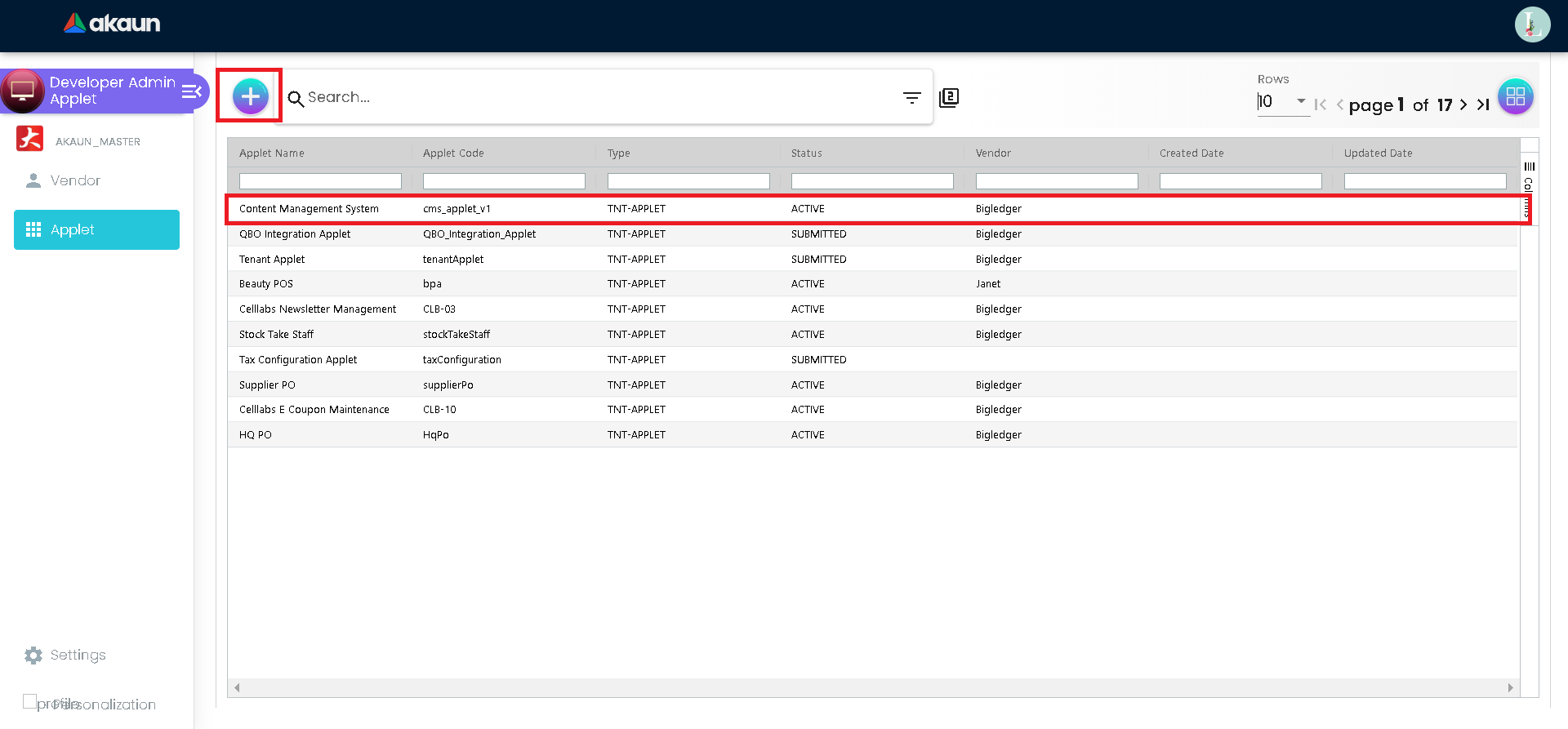Open the filter options icon in search bar
1568x729 pixels.
click(911, 98)
